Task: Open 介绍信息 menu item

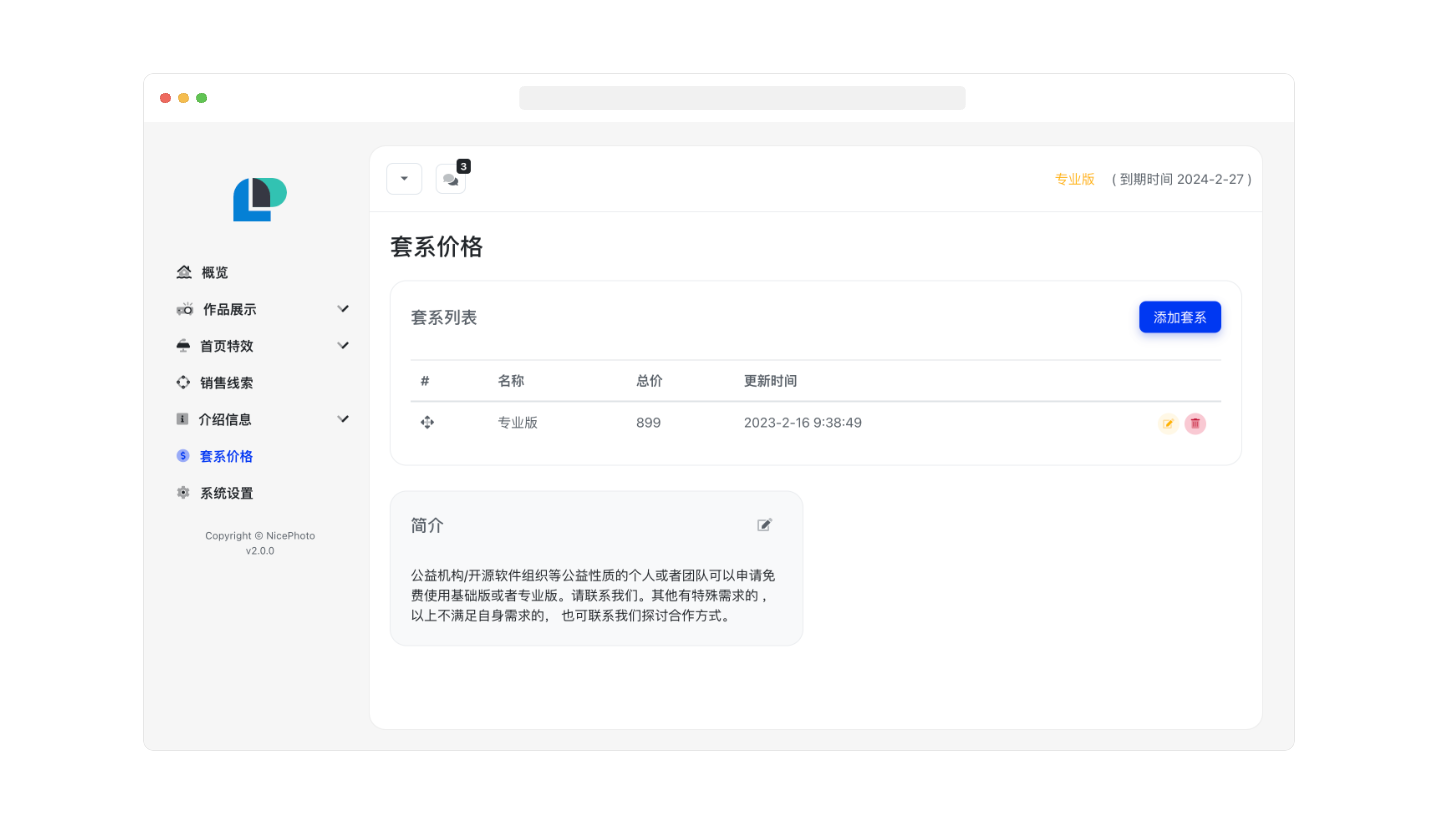Action: [x=225, y=419]
